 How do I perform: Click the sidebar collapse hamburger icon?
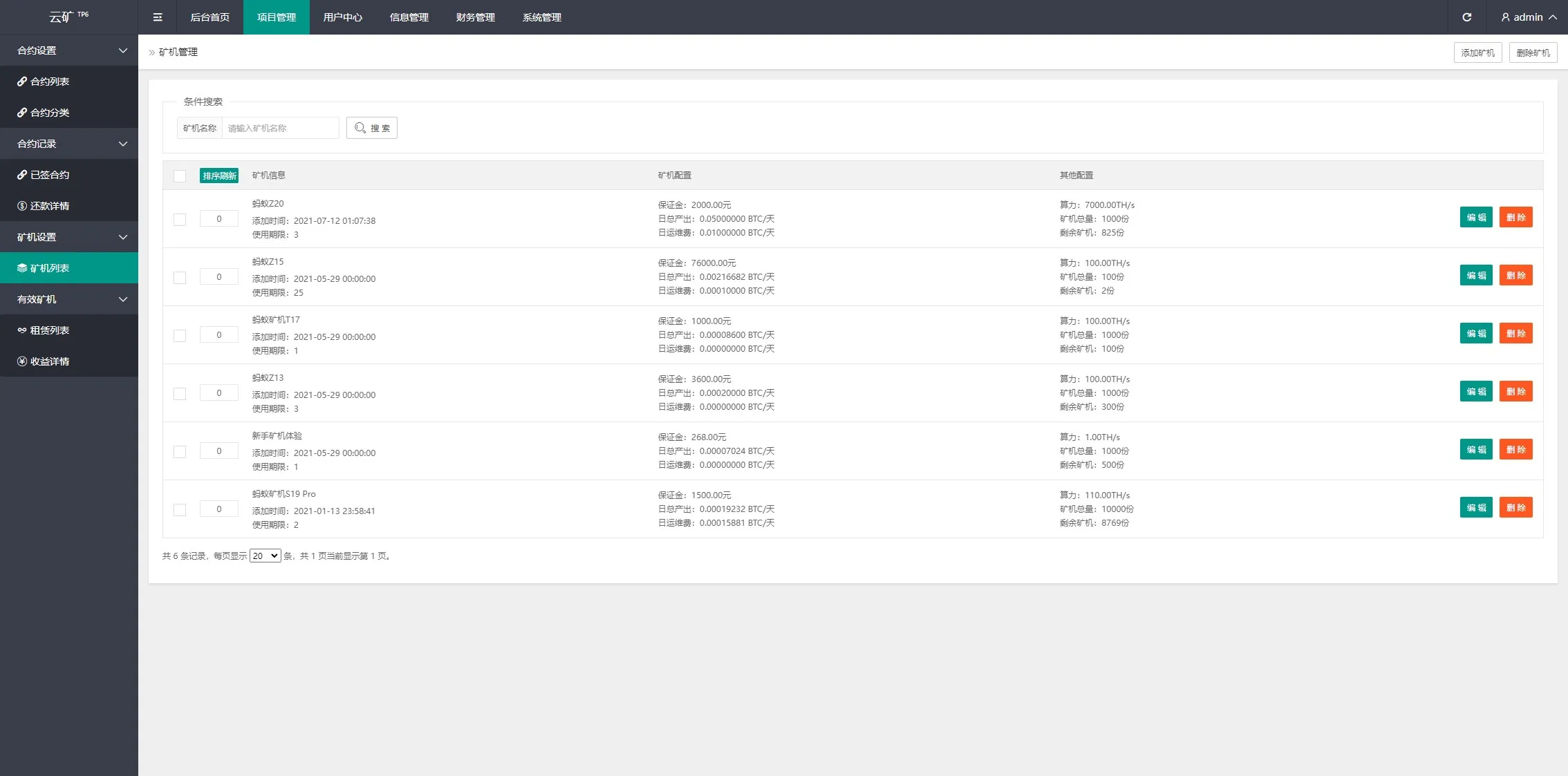click(x=158, y=17)
